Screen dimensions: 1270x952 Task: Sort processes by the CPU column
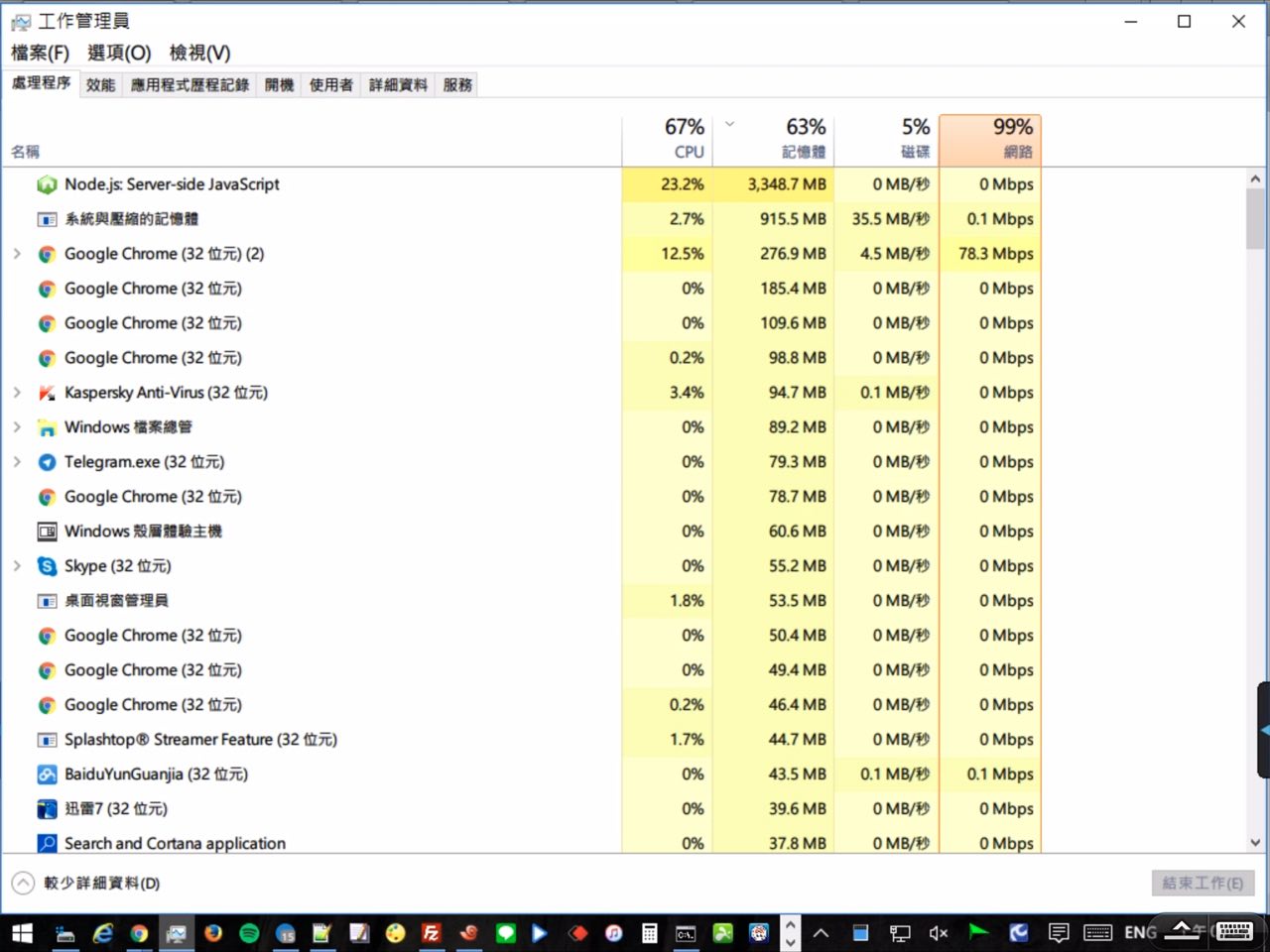[x=667, y=140]
